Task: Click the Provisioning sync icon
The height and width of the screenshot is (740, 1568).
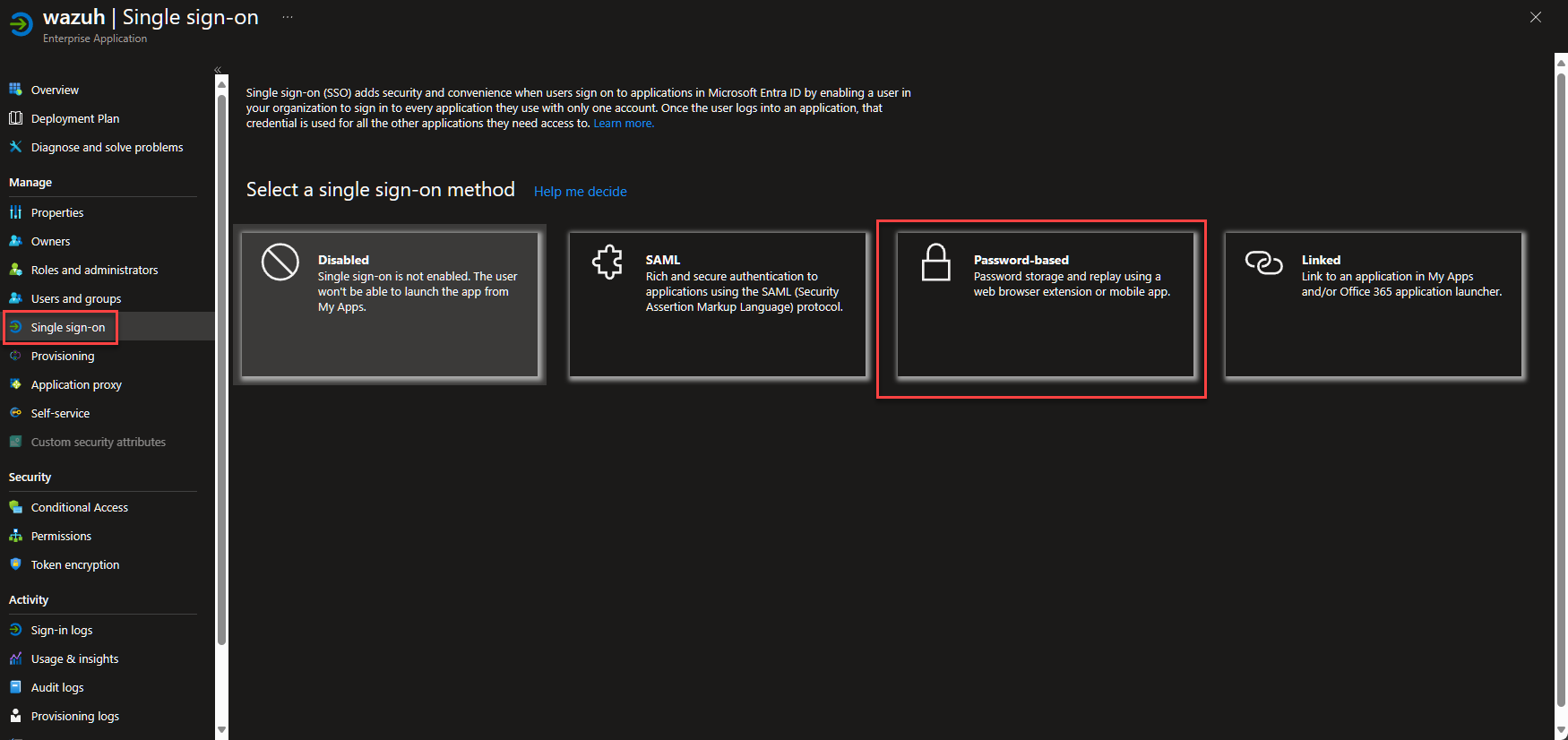Action: tap(15, 356)
